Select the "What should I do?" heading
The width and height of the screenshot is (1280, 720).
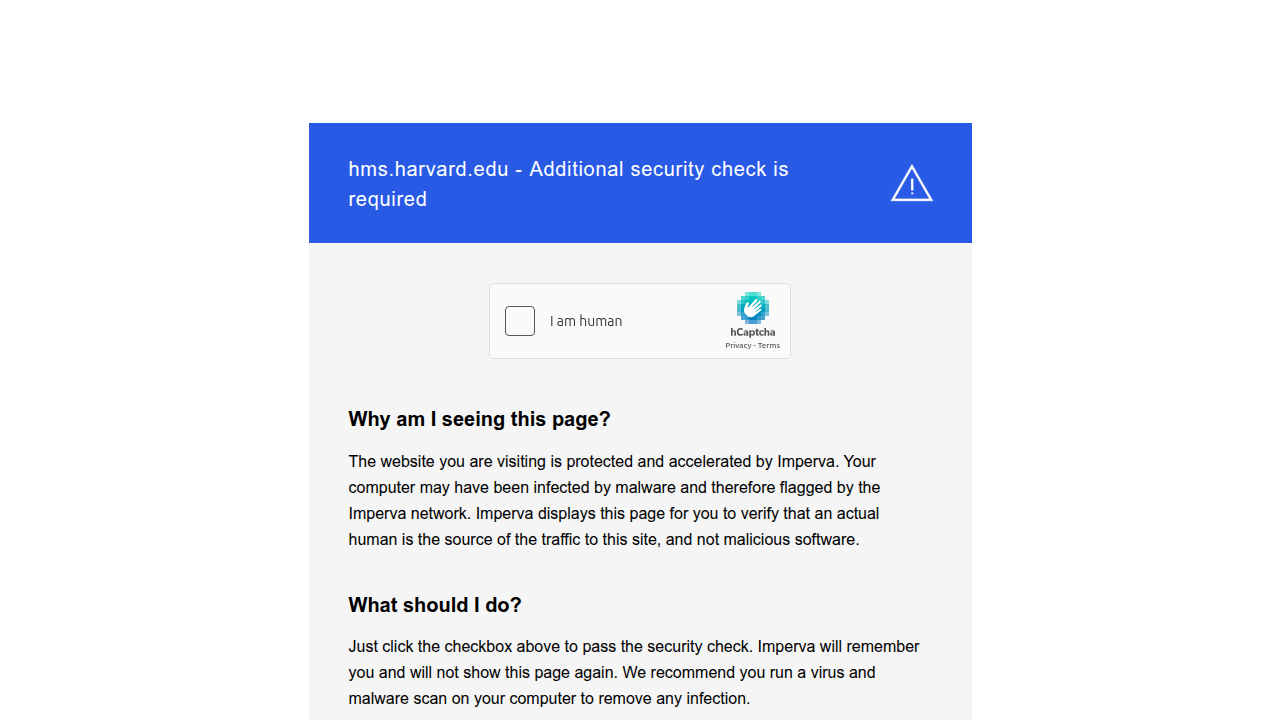coord(435,605)
